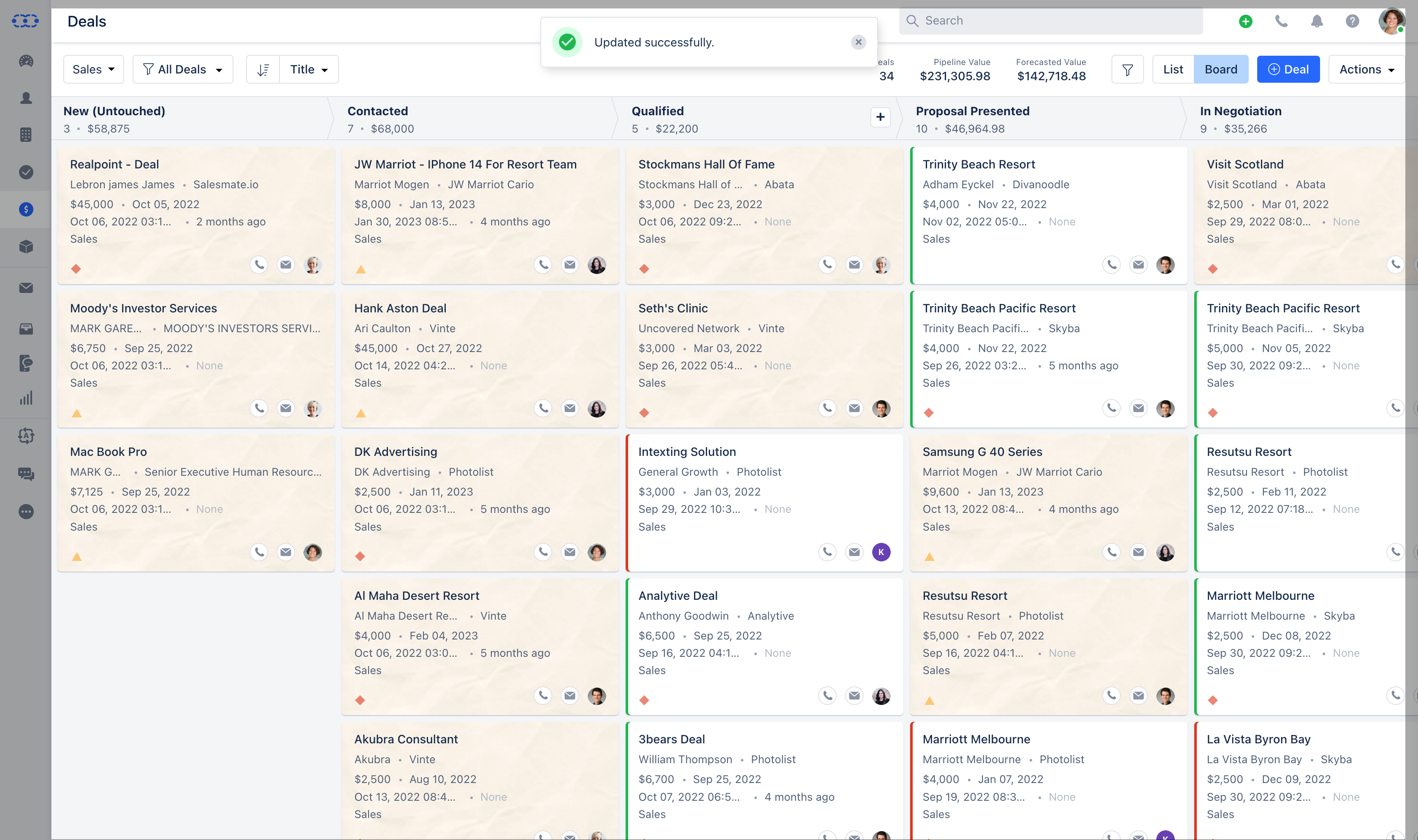Call from Hank Aston Deal card
This screenshot has height=840, width=1418.
click(x=543, y=408)
